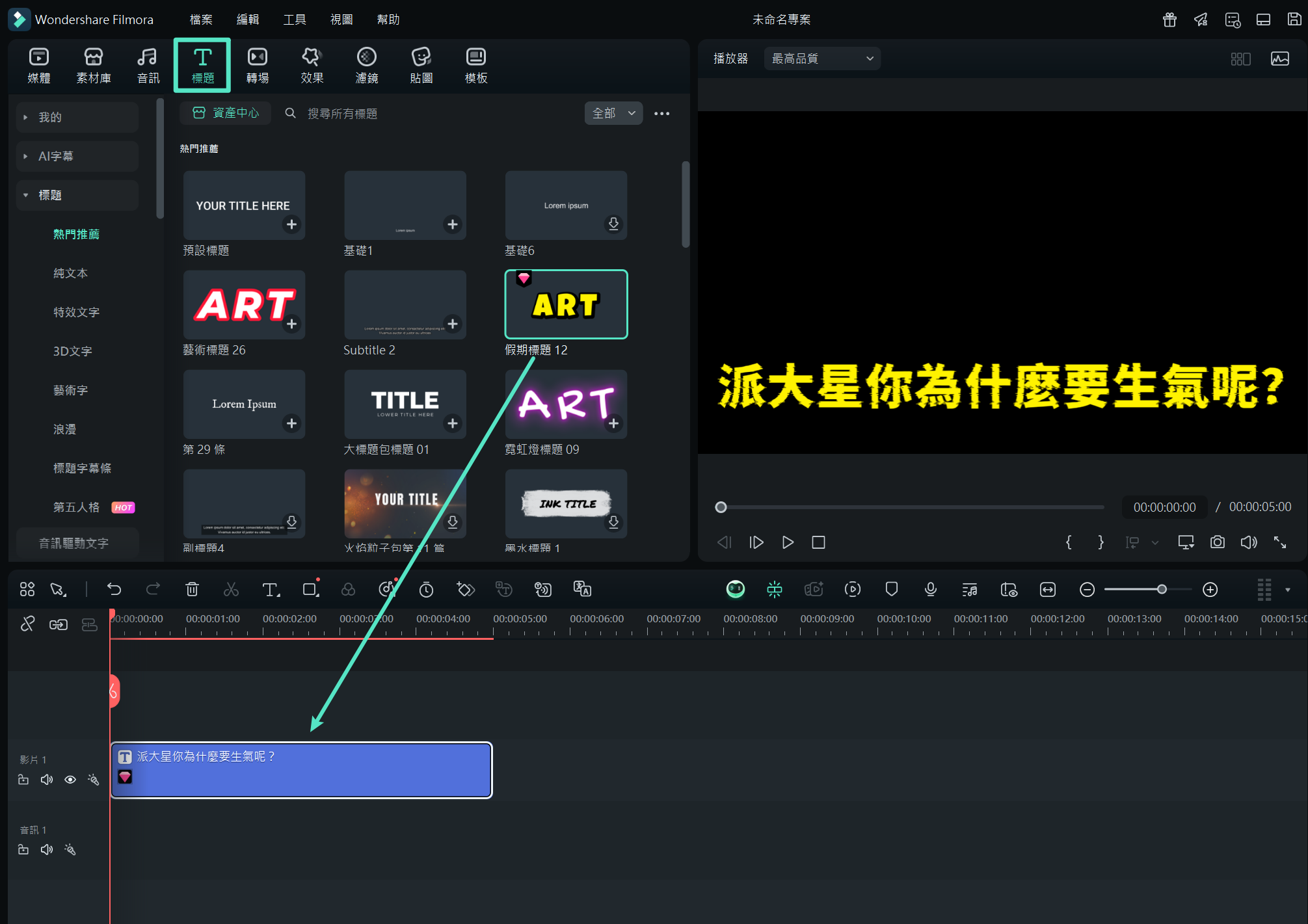Select the 藝術標題 26 thumbnail
Screen dimensions: 1308x924
click(244, 304)
